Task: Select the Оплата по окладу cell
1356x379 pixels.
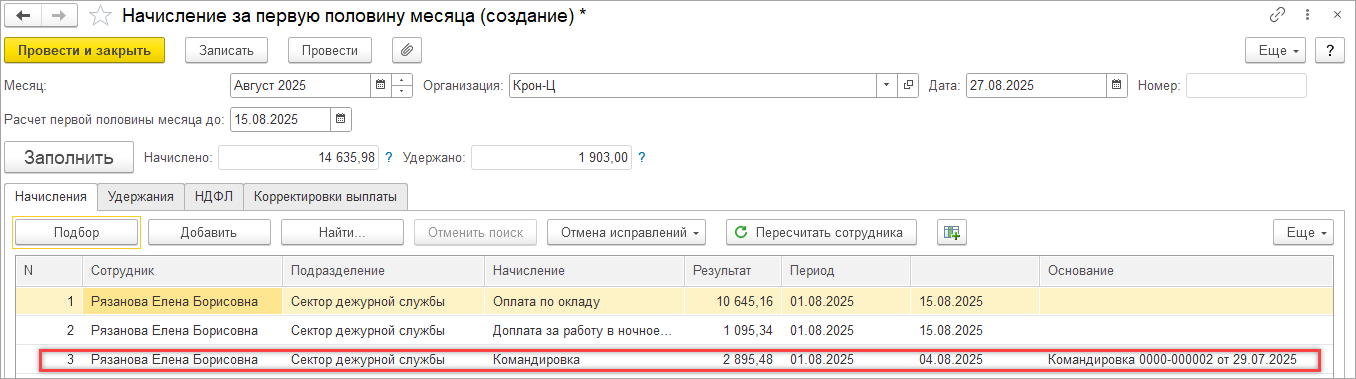Action: [x=584, y=301]
